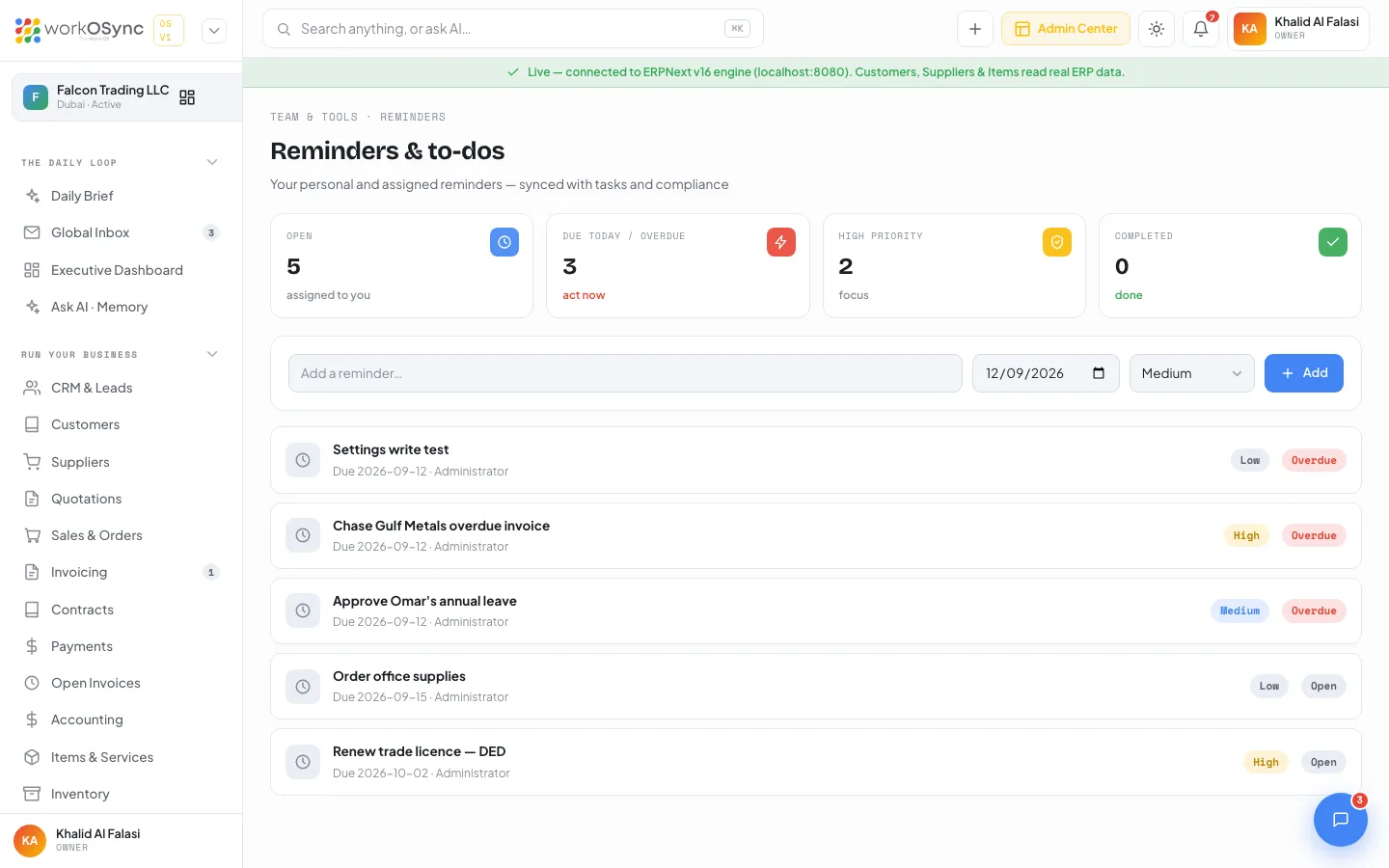Open Daily Brief in sidebar
This screenshot has height=868, width=1389.
click(121, 196)
